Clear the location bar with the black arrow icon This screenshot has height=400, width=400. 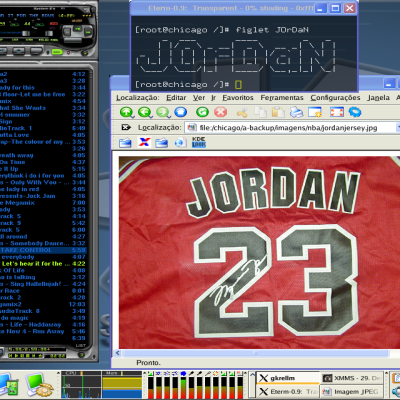(x=126, y=127)
